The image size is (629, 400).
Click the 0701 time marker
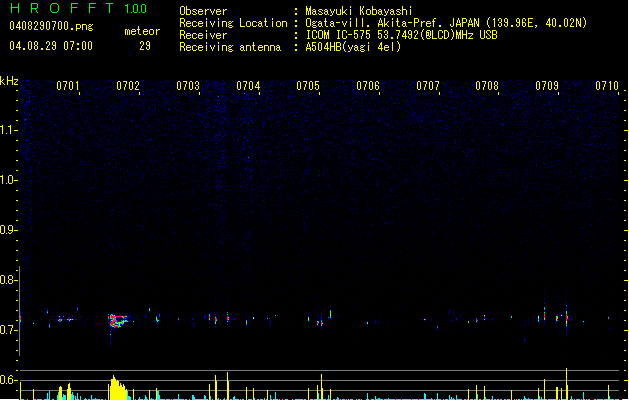point(67,86)
